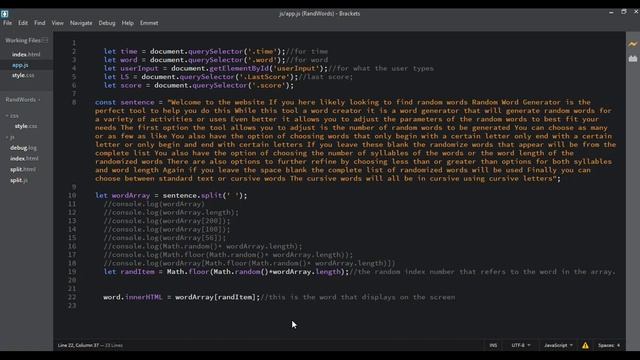Viewport: 640px width, 360px height.
Task: Minimize the Brackets window
Action: tap(611, 12)
